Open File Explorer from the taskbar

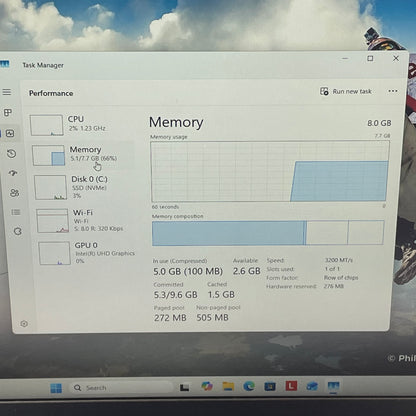[x=228, y=386]
